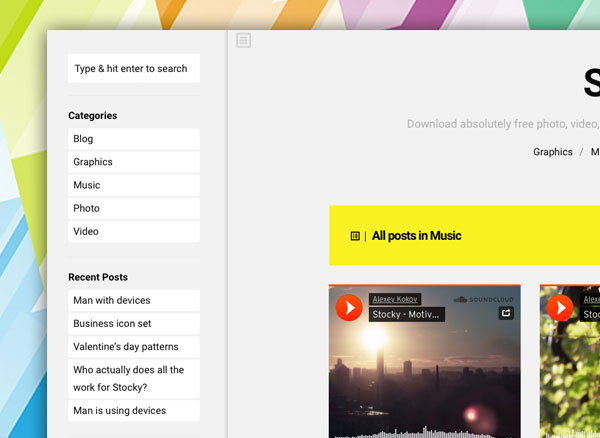Read Who actually does all the work post
600x438 pixels.
[x=134, y=379]
